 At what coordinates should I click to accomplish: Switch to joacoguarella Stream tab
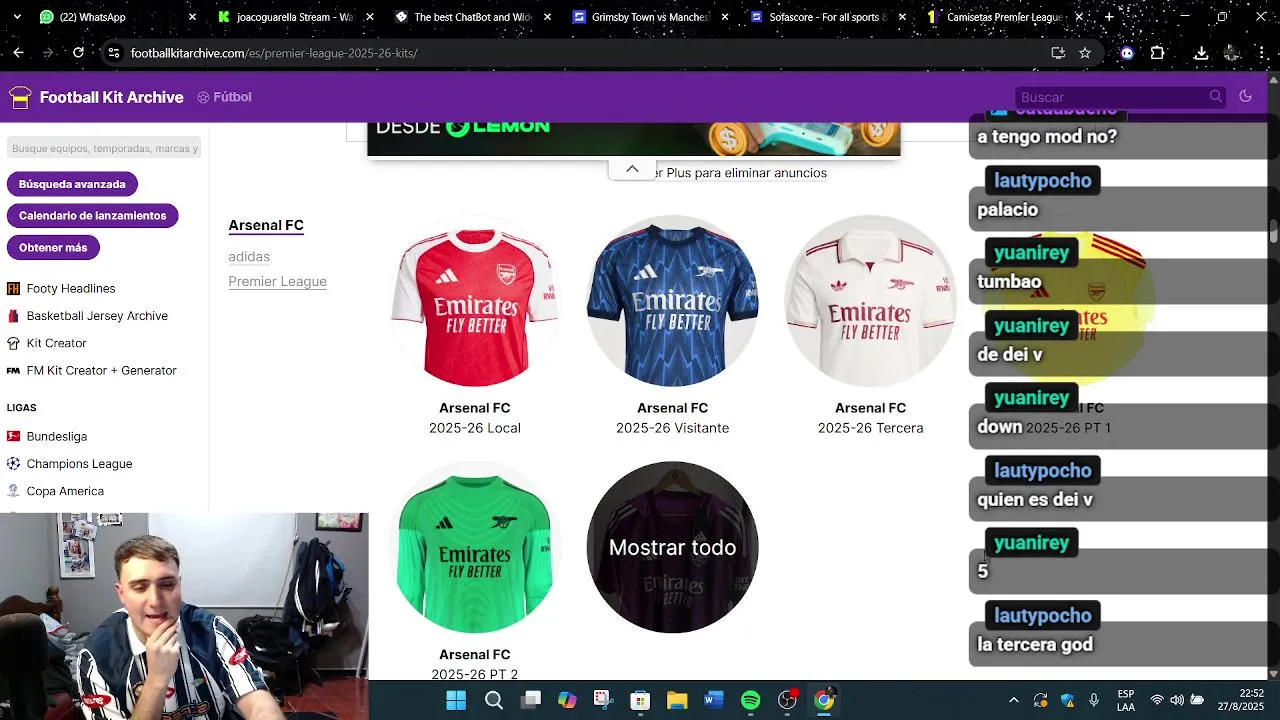pyautogui.click(x=295, y=17)
